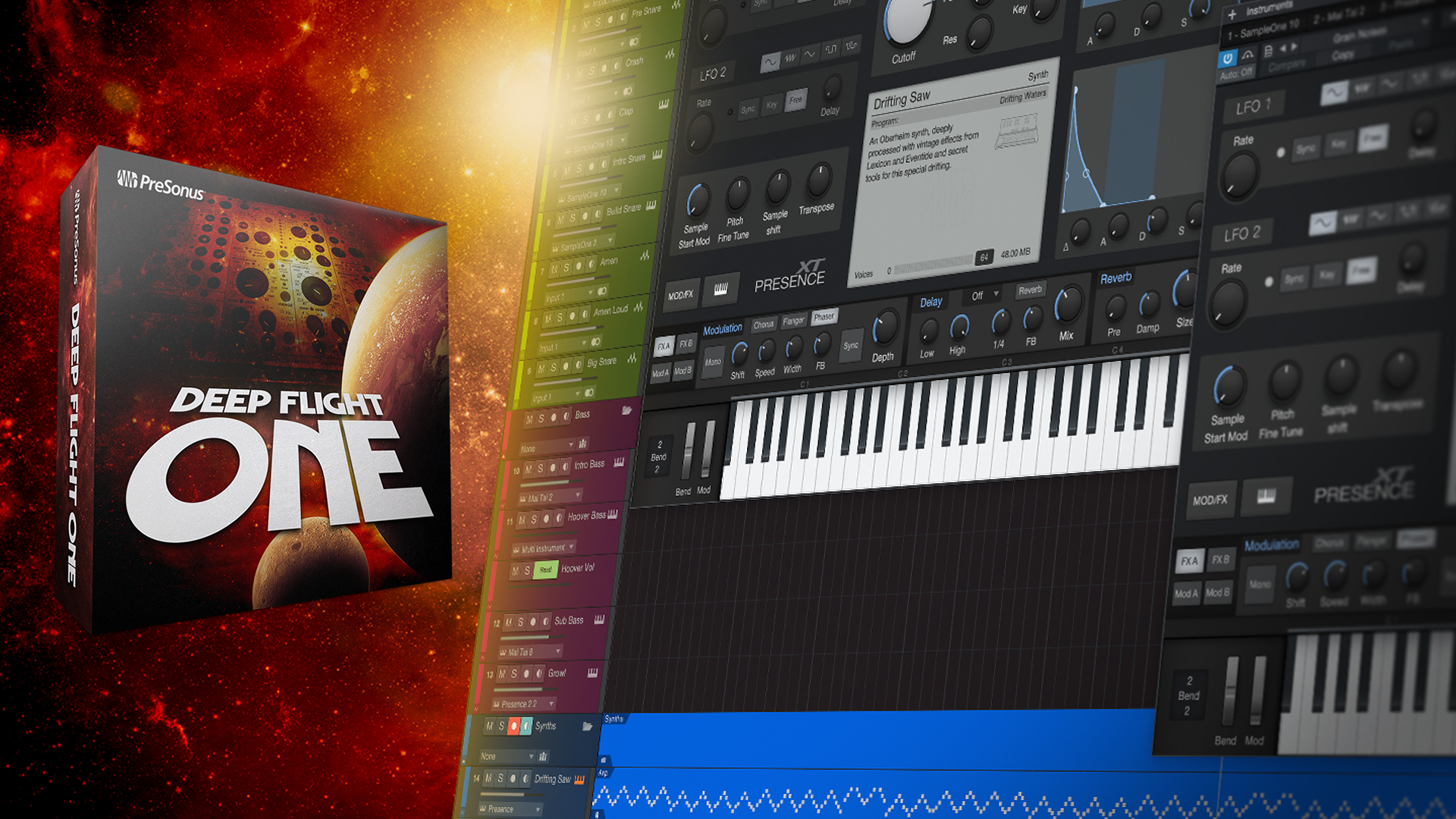The height and width of the screenshot is (819, 1456).
Task: Open the Multi Instrument dropdown on Hoover Bass
Action: [544, 548]
